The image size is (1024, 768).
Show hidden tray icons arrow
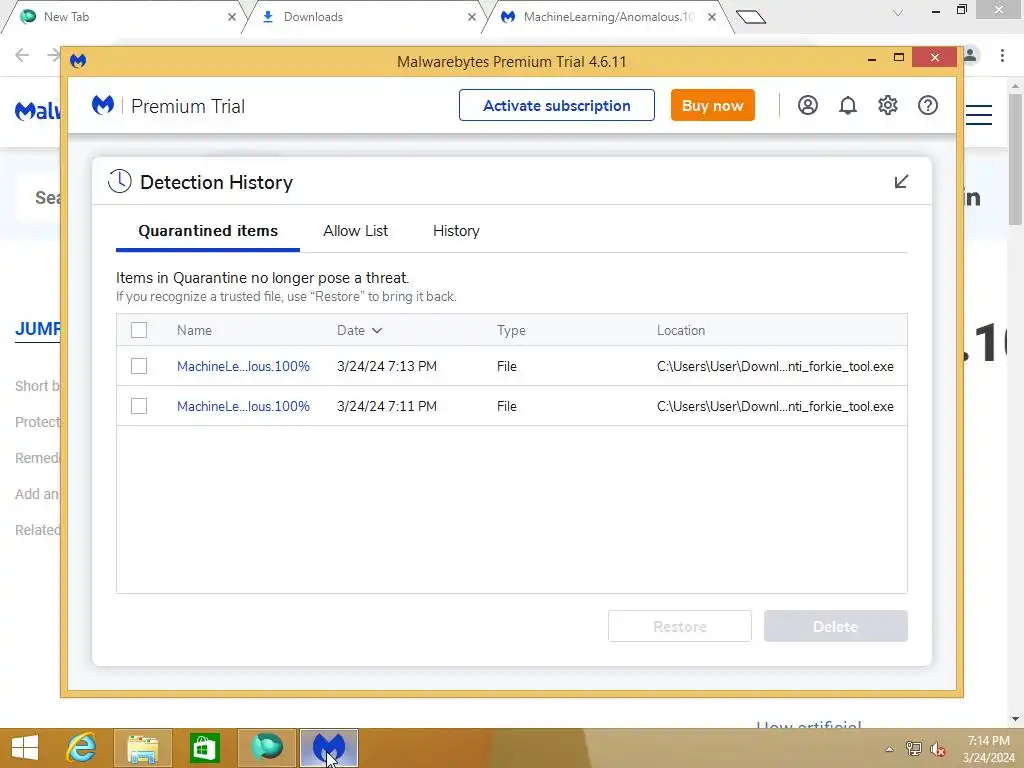pyautogui.click(x=889, y=749)
